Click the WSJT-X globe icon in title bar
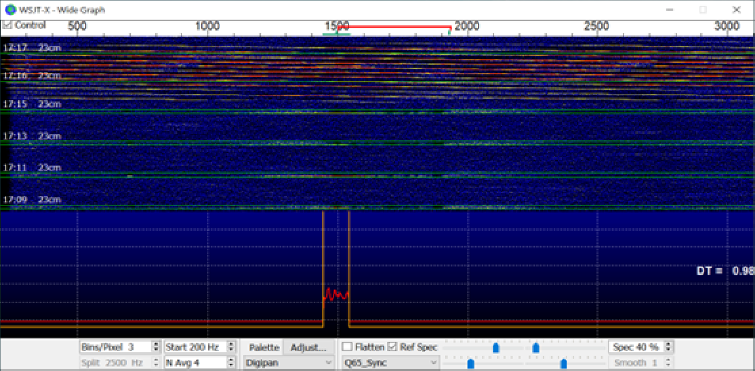 point(10,10)
